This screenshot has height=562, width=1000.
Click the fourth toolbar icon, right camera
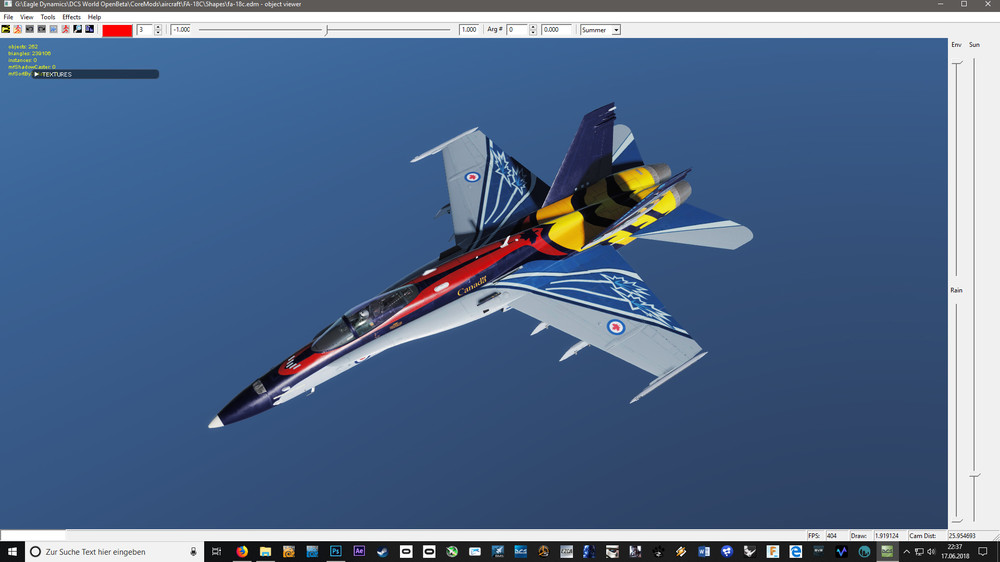coord(41,29)
